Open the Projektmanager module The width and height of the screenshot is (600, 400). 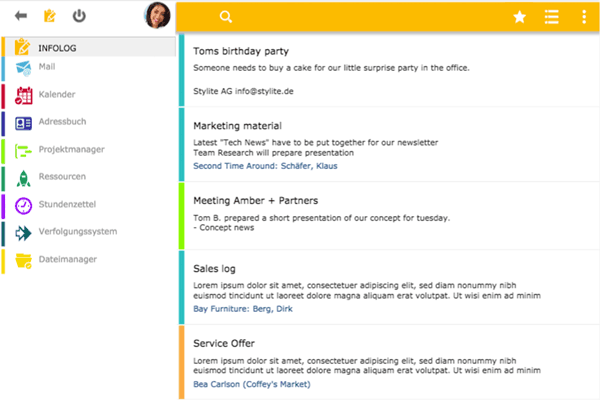71,150
